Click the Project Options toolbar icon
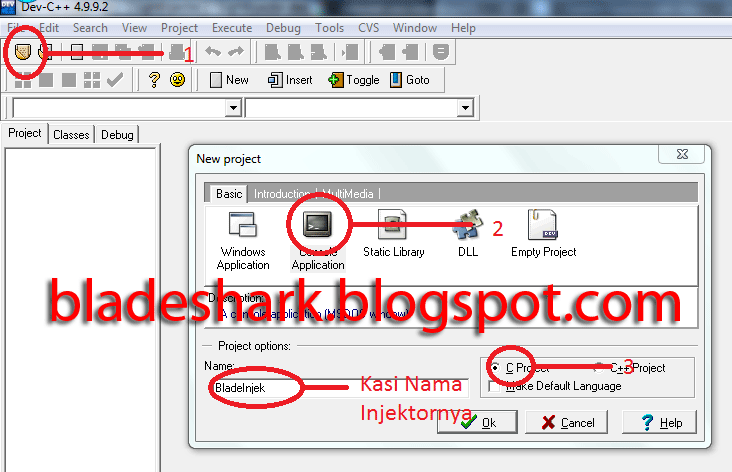732x472 pixels. (441, 52)
